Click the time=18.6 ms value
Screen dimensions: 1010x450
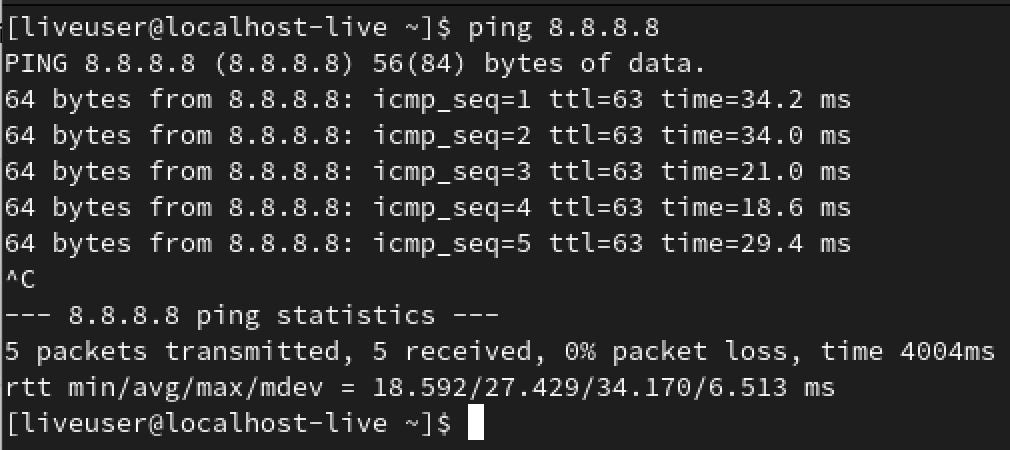pyautogui.click(x=755, y=208)
